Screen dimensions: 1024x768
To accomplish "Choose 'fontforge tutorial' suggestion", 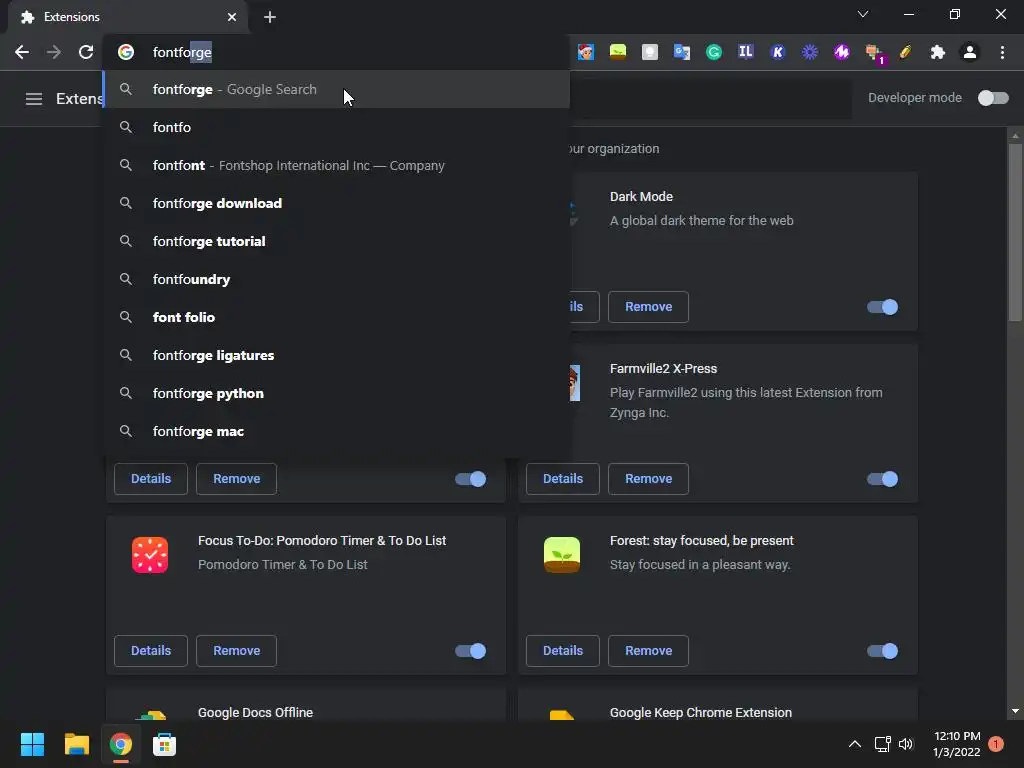I will click(337, 241).
